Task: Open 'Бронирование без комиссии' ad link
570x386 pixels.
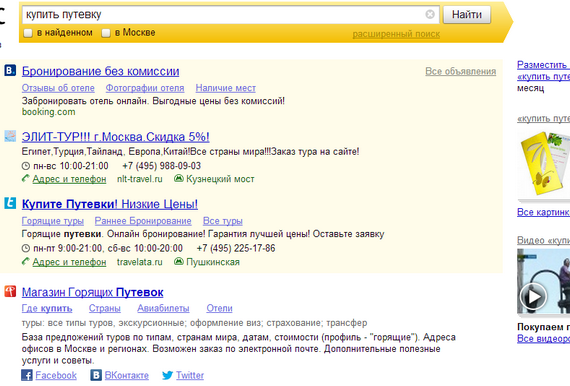Action: (x=100, y=71)
